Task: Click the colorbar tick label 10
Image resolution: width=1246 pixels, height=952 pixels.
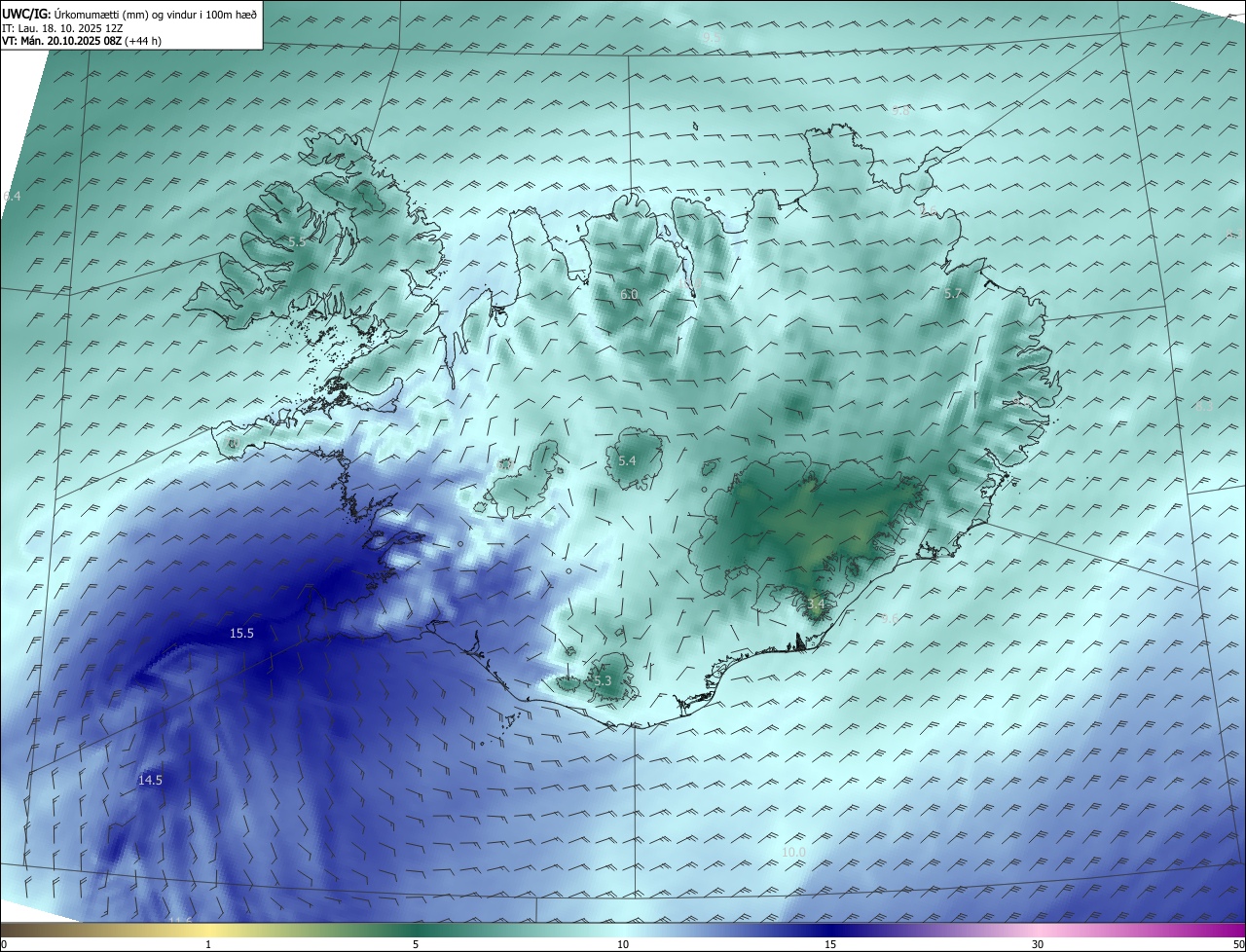Action: point(623,944)
